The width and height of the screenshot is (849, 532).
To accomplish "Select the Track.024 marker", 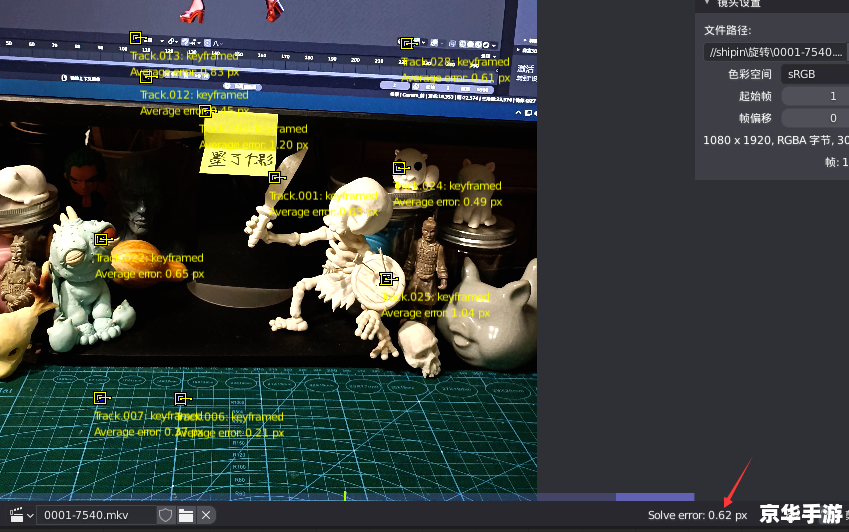I will [400, 168].
